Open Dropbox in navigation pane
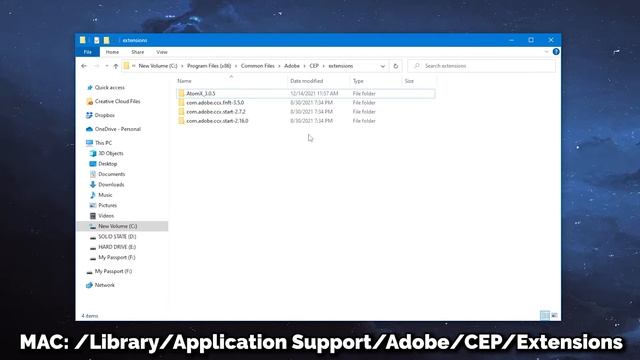Image resolution: width=640 pixels, height=360 pixels. [104, 115]
